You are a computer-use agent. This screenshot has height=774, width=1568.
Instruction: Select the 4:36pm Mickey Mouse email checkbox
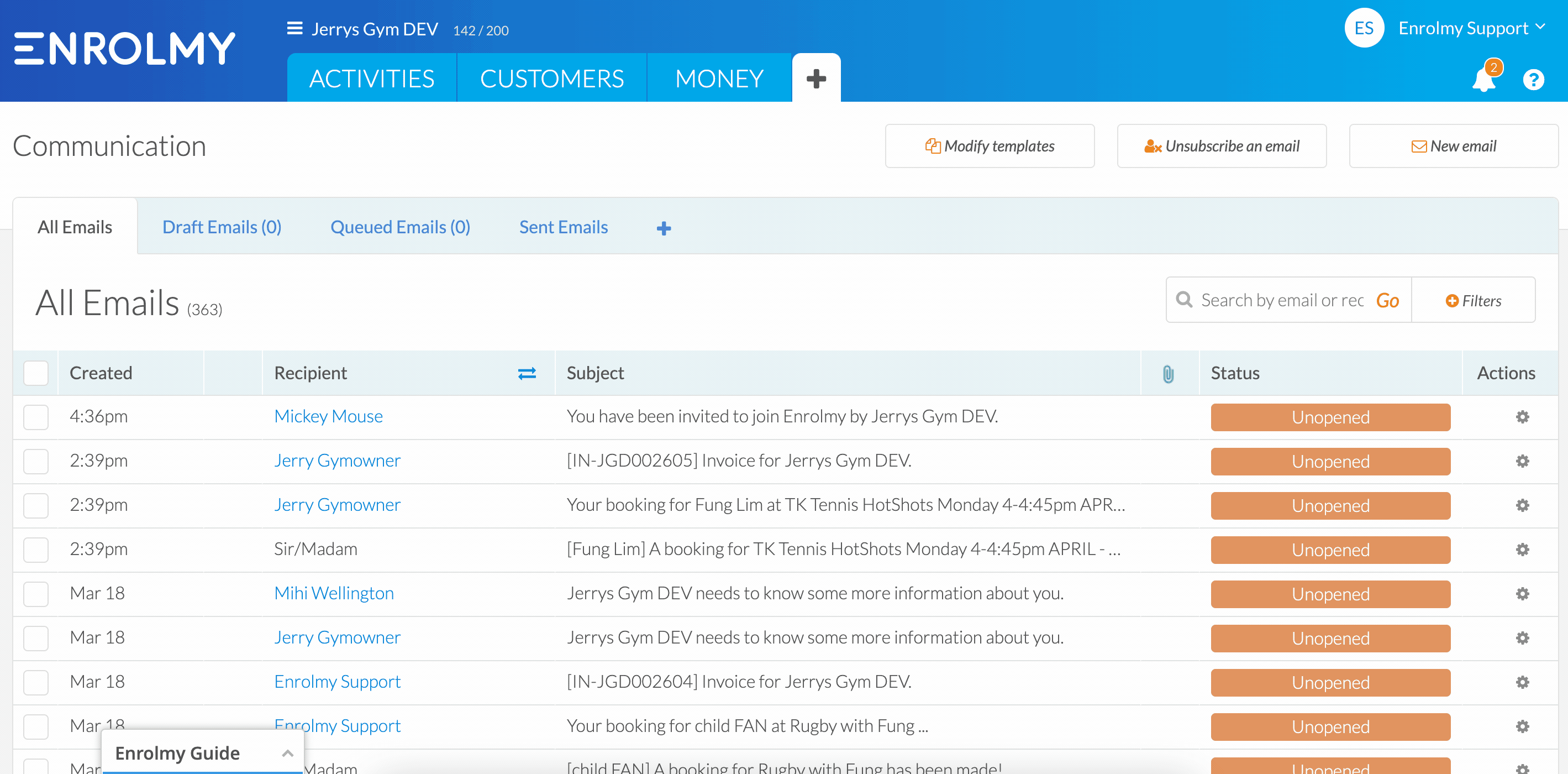[36, 417]
